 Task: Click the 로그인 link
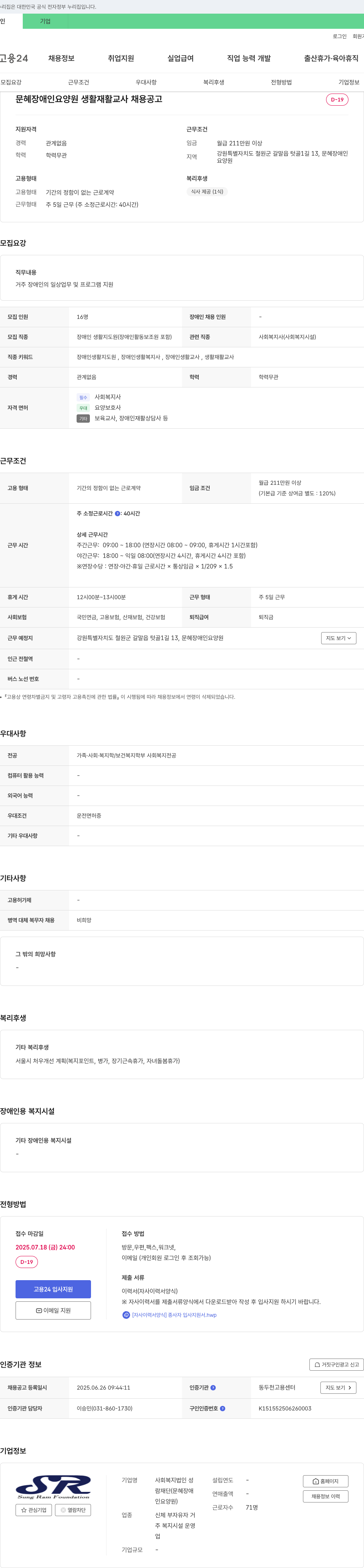coord(340,36)
